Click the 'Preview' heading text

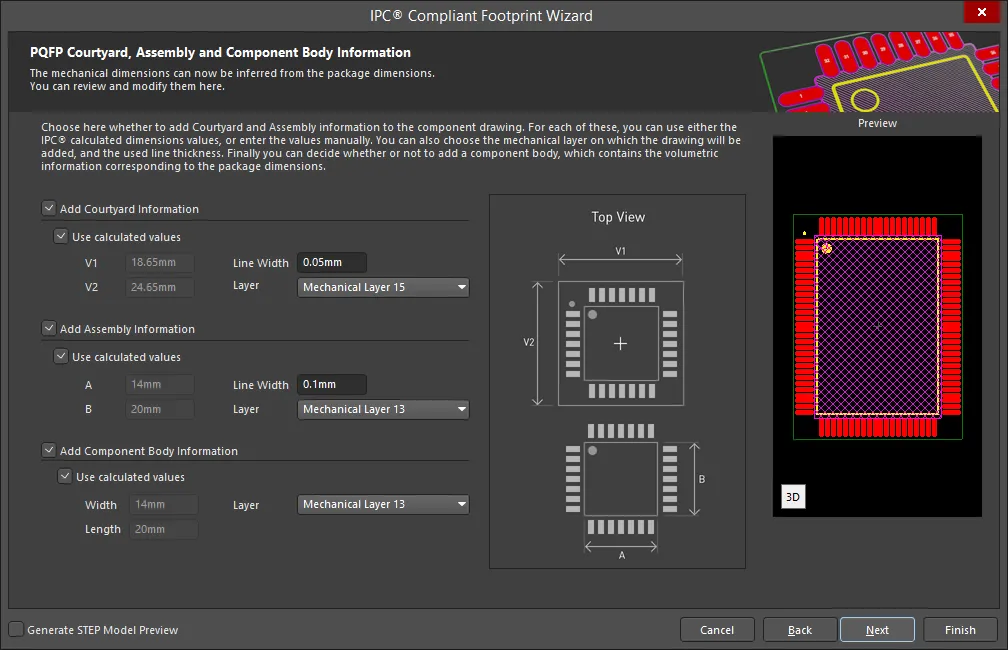point(878,123)
